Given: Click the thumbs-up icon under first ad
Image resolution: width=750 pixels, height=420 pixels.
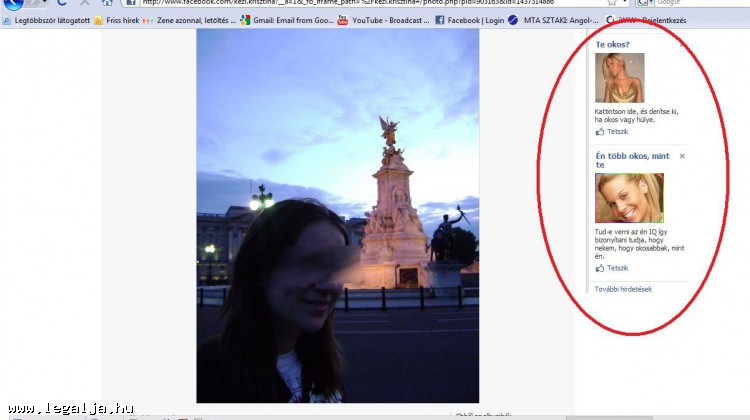Looking at the screenshot, I should [600, 131].
